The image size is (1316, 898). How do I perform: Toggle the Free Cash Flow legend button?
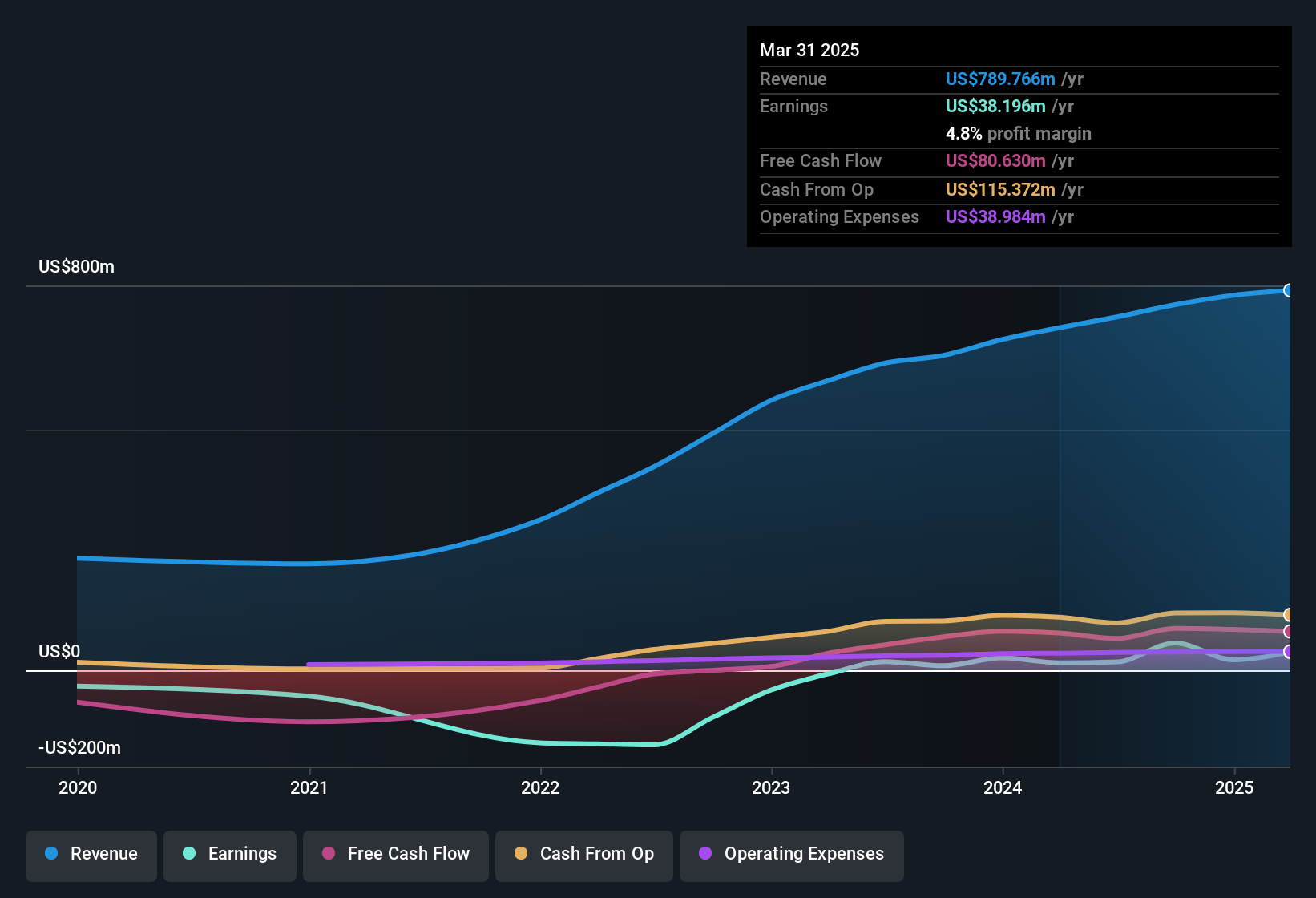coord(396,856)
